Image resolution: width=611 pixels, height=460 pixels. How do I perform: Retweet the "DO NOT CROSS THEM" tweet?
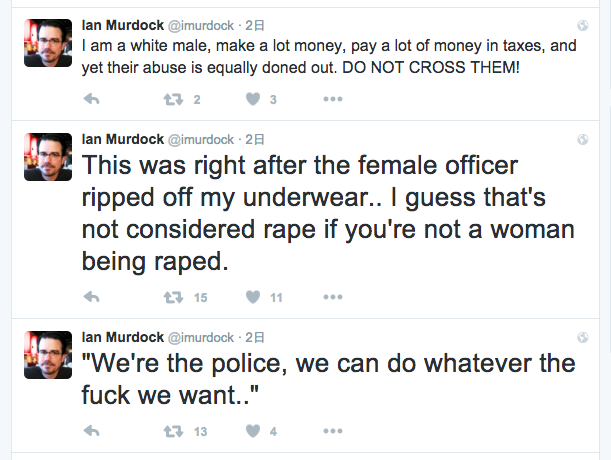tap(173, 99)
